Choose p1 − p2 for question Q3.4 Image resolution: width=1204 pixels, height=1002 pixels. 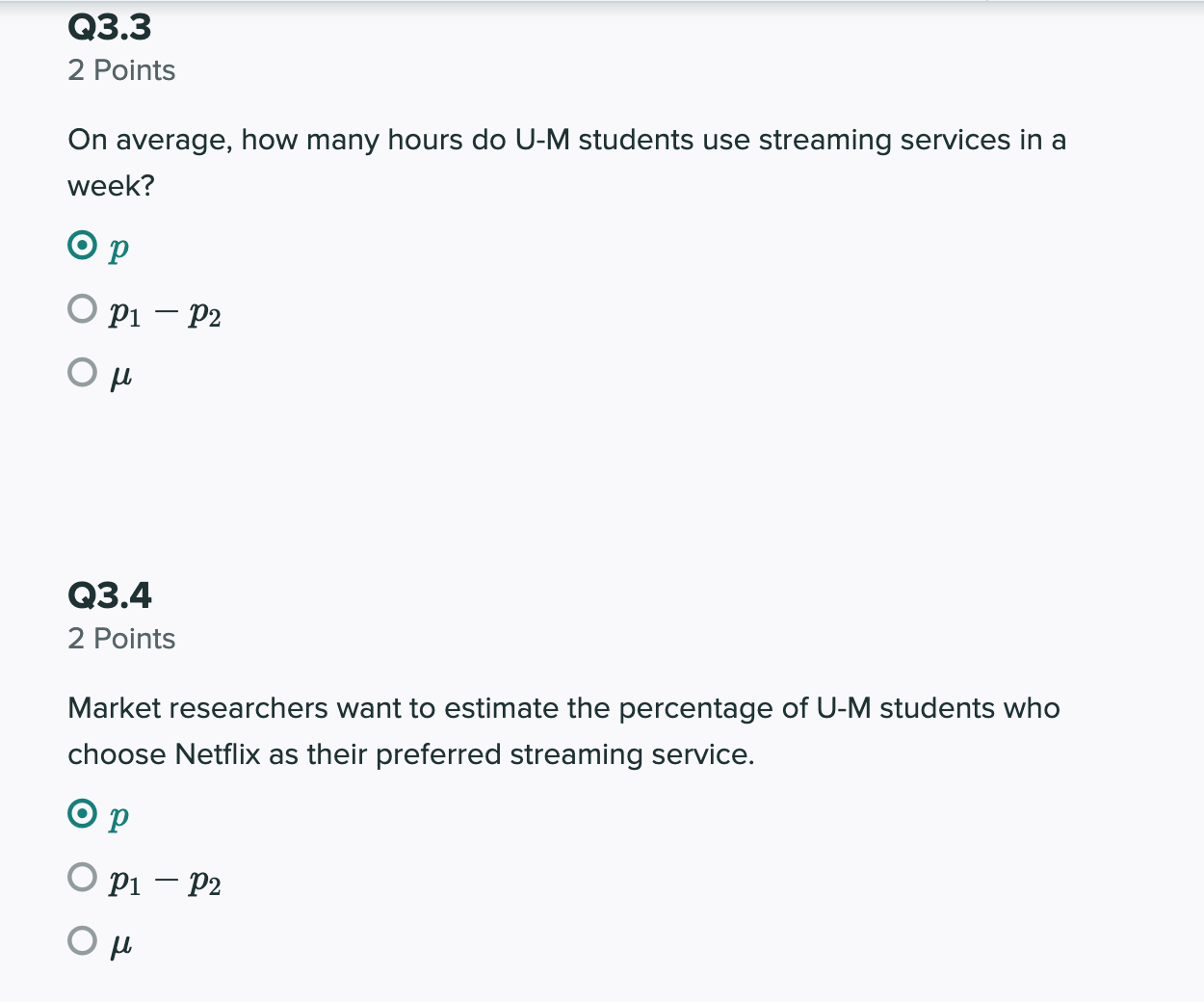pyautogui.click(x=83, y=877)
